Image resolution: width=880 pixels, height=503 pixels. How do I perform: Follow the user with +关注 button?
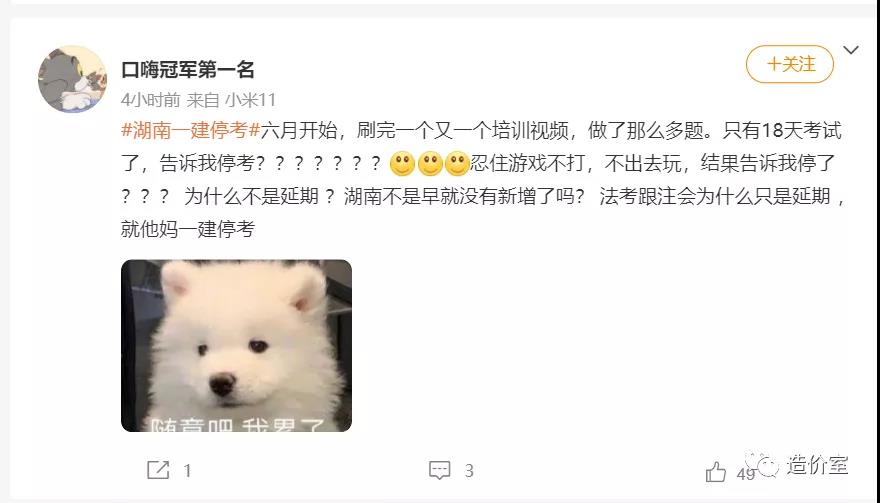[x=790, y=64]
